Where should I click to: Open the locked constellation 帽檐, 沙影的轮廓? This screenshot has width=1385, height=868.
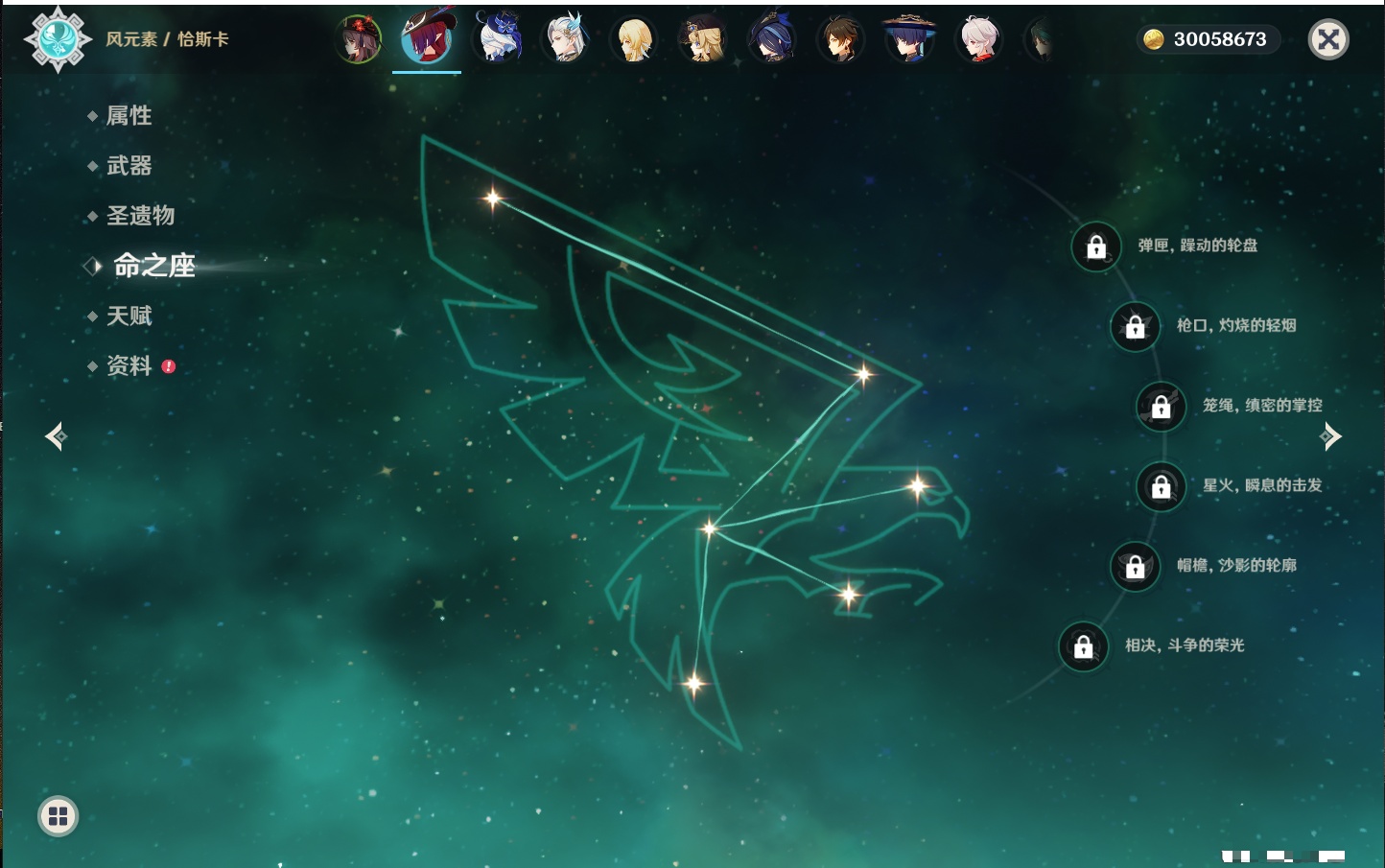(1136, 566)
